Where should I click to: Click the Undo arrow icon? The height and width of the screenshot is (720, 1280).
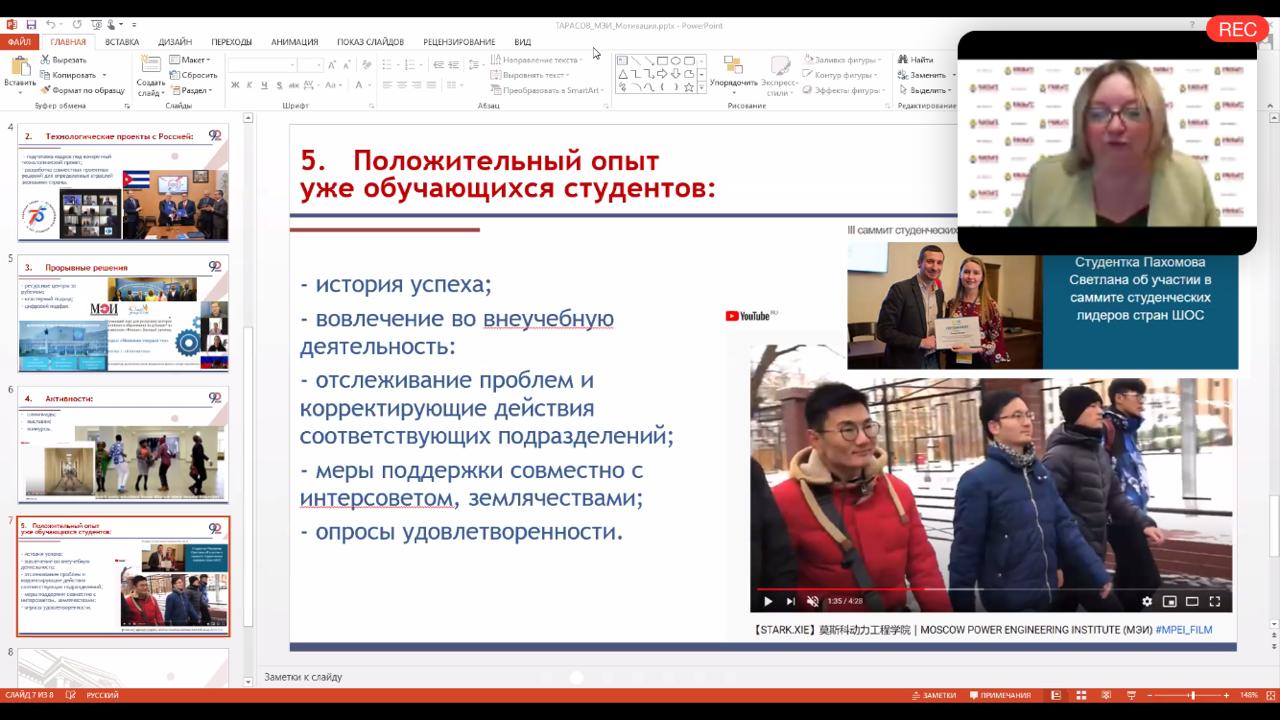pos(50,25)
